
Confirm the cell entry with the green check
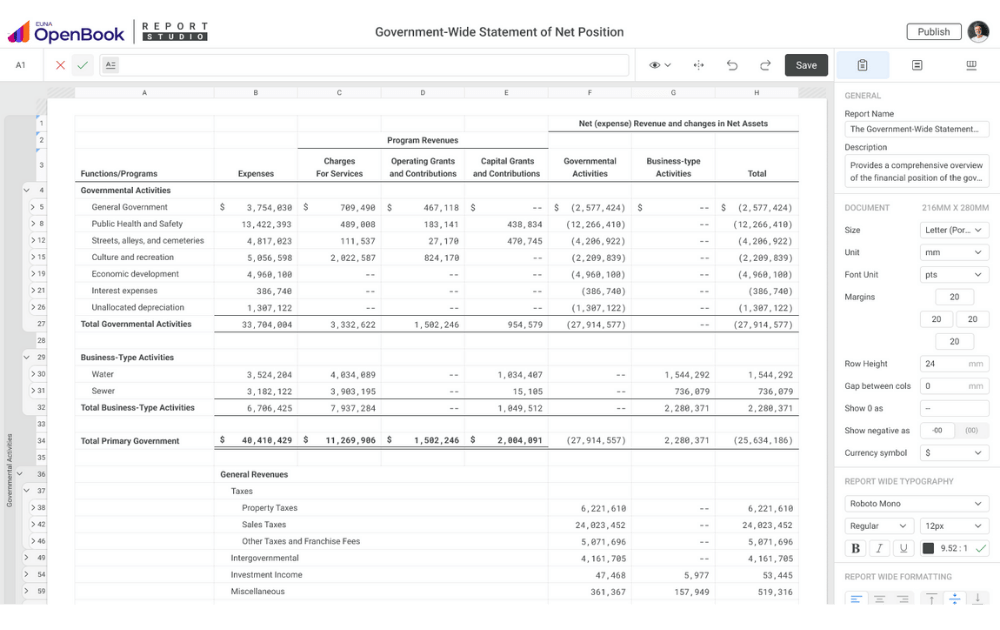[82, 65]
